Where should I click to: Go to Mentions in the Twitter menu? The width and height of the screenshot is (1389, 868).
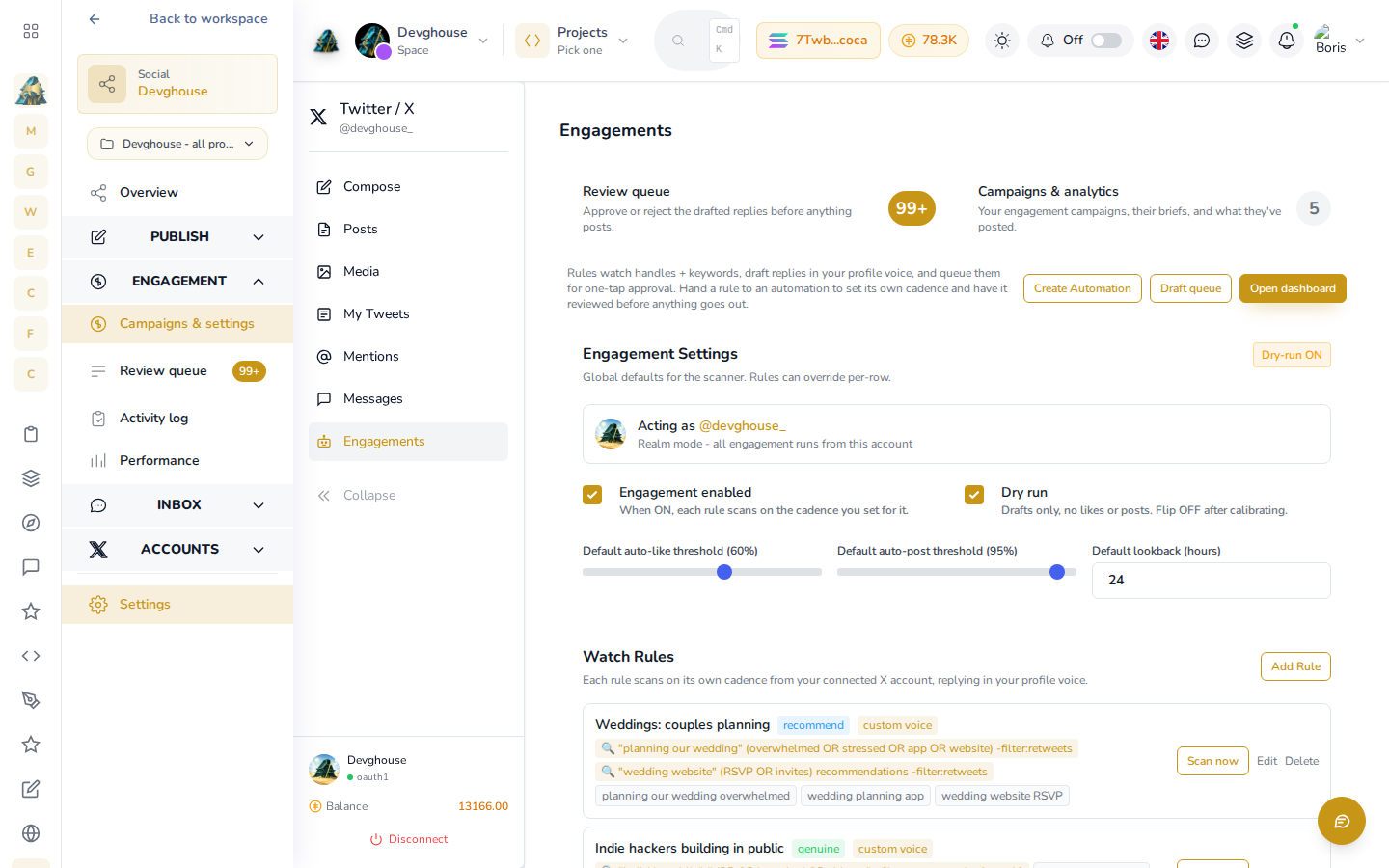pos(408,357)
